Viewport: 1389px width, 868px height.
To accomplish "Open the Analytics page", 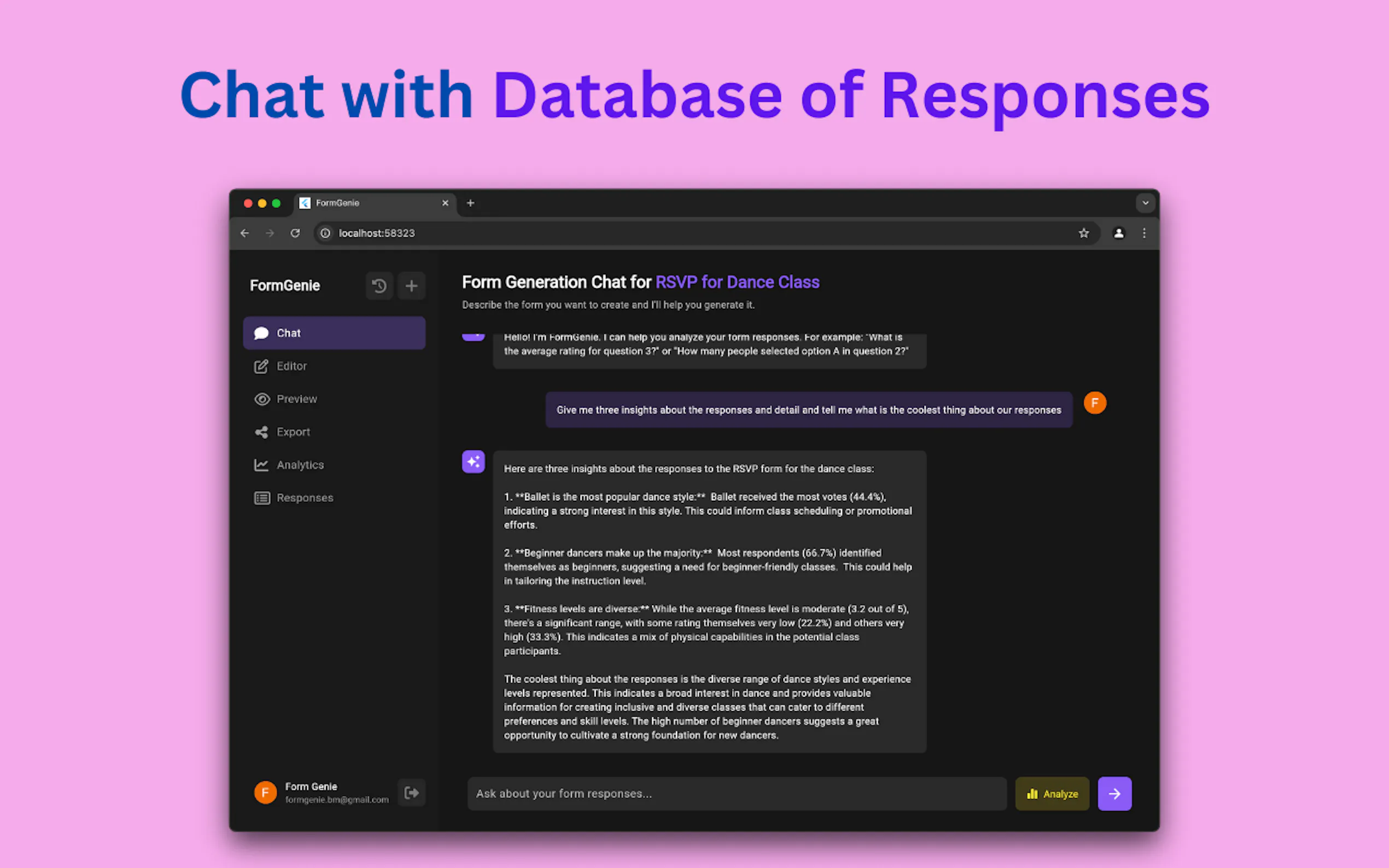I will [300, 465].
